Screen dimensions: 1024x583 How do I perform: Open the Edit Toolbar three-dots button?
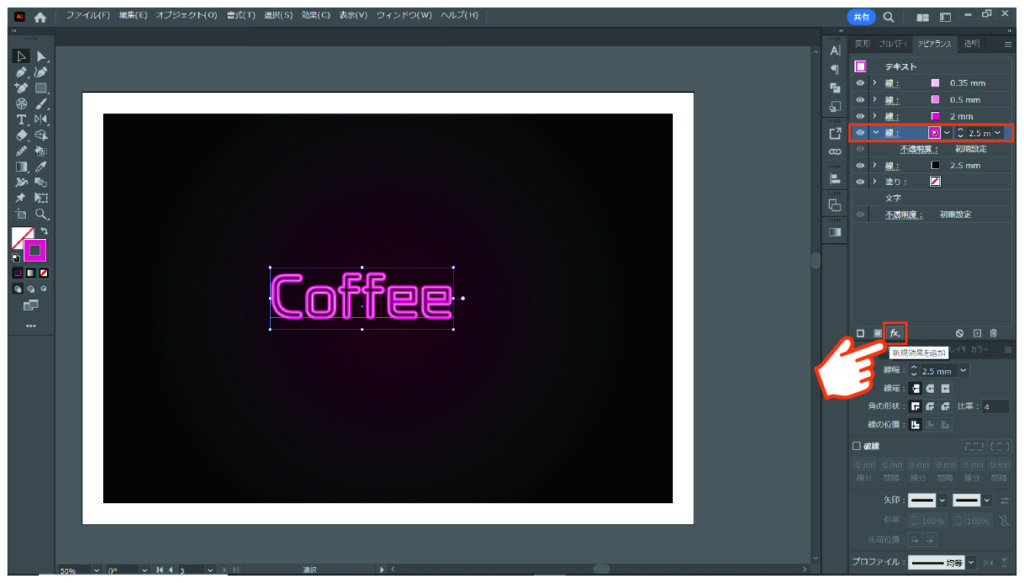[x=31, y=326]
